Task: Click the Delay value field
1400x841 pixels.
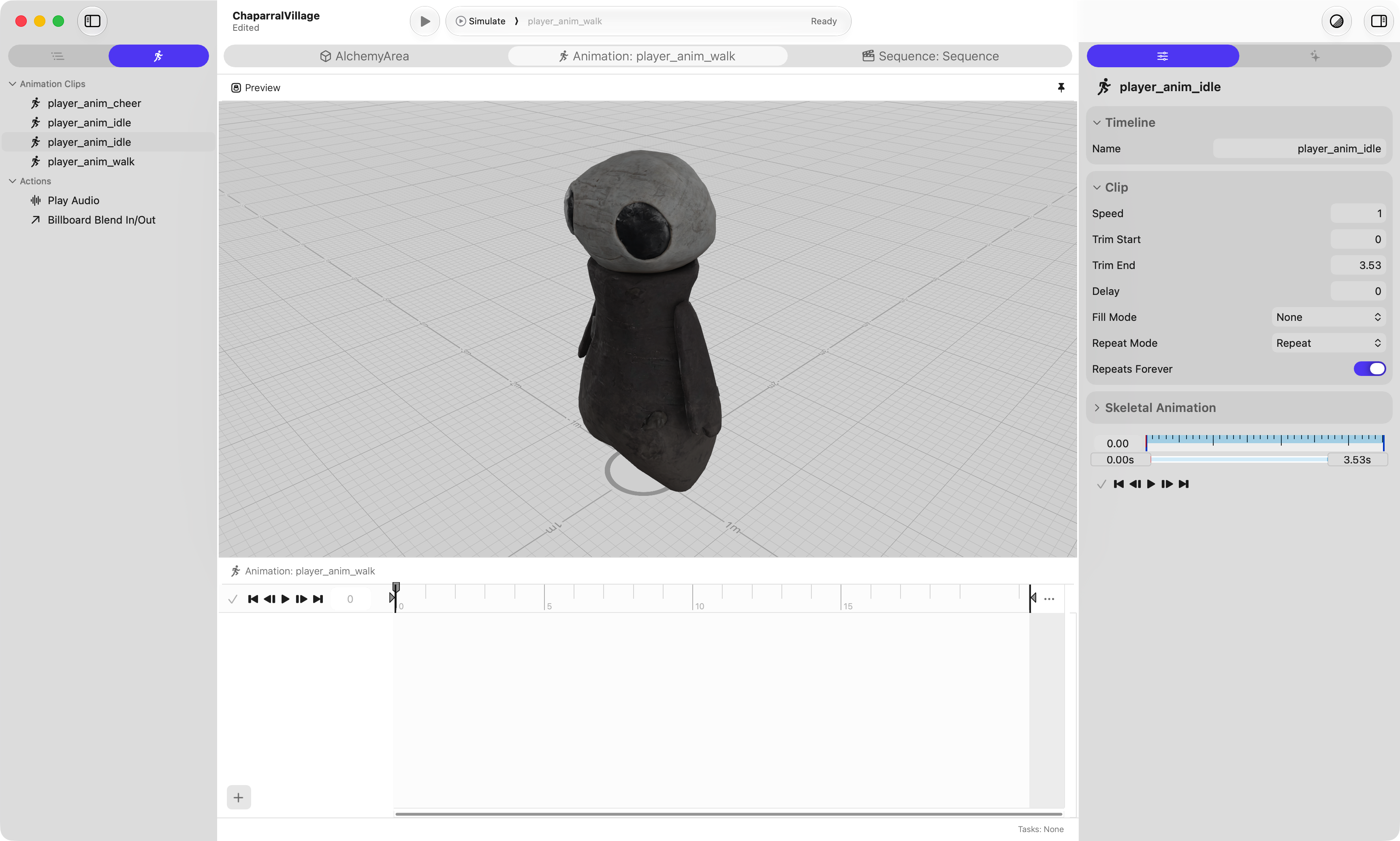Action: pos(1357,291)
